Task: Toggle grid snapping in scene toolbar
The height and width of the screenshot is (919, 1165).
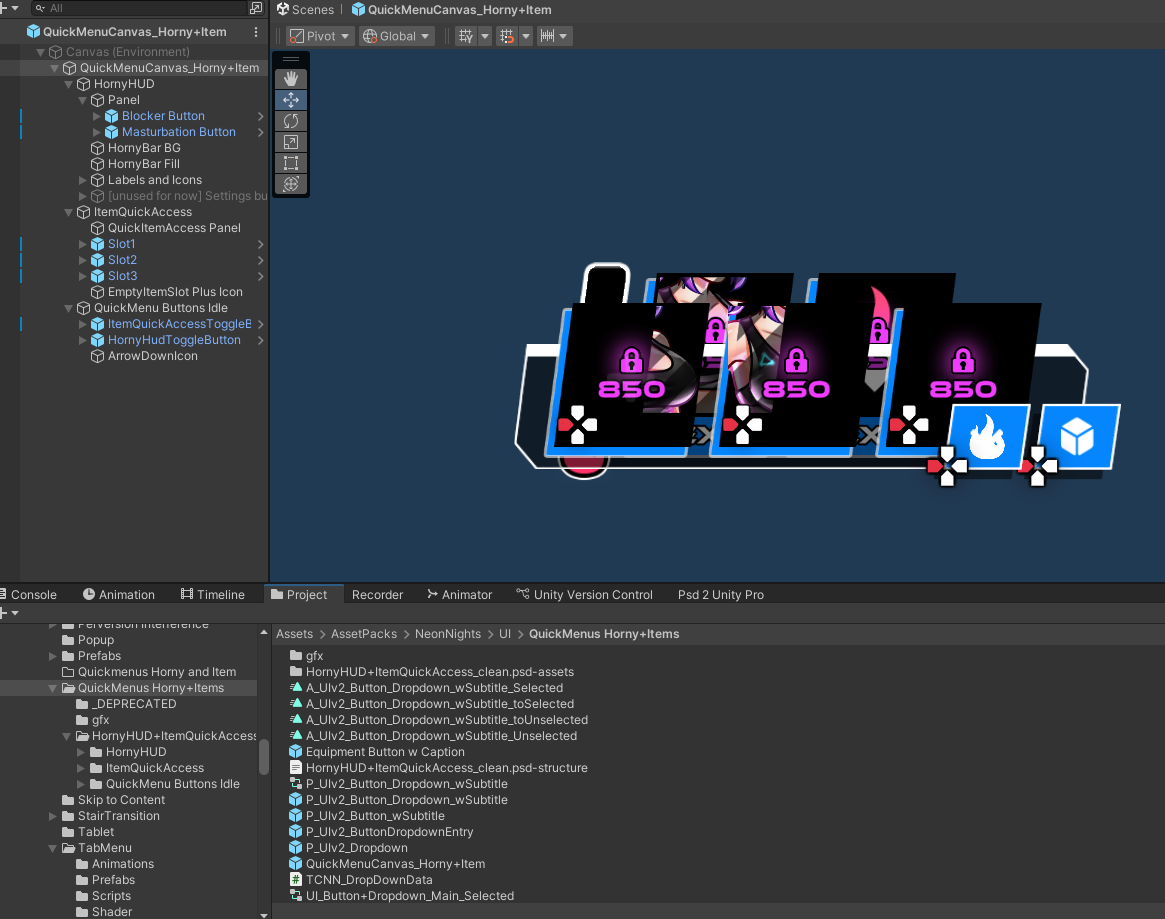Action: pyautogui.click(x=506, y=36)
